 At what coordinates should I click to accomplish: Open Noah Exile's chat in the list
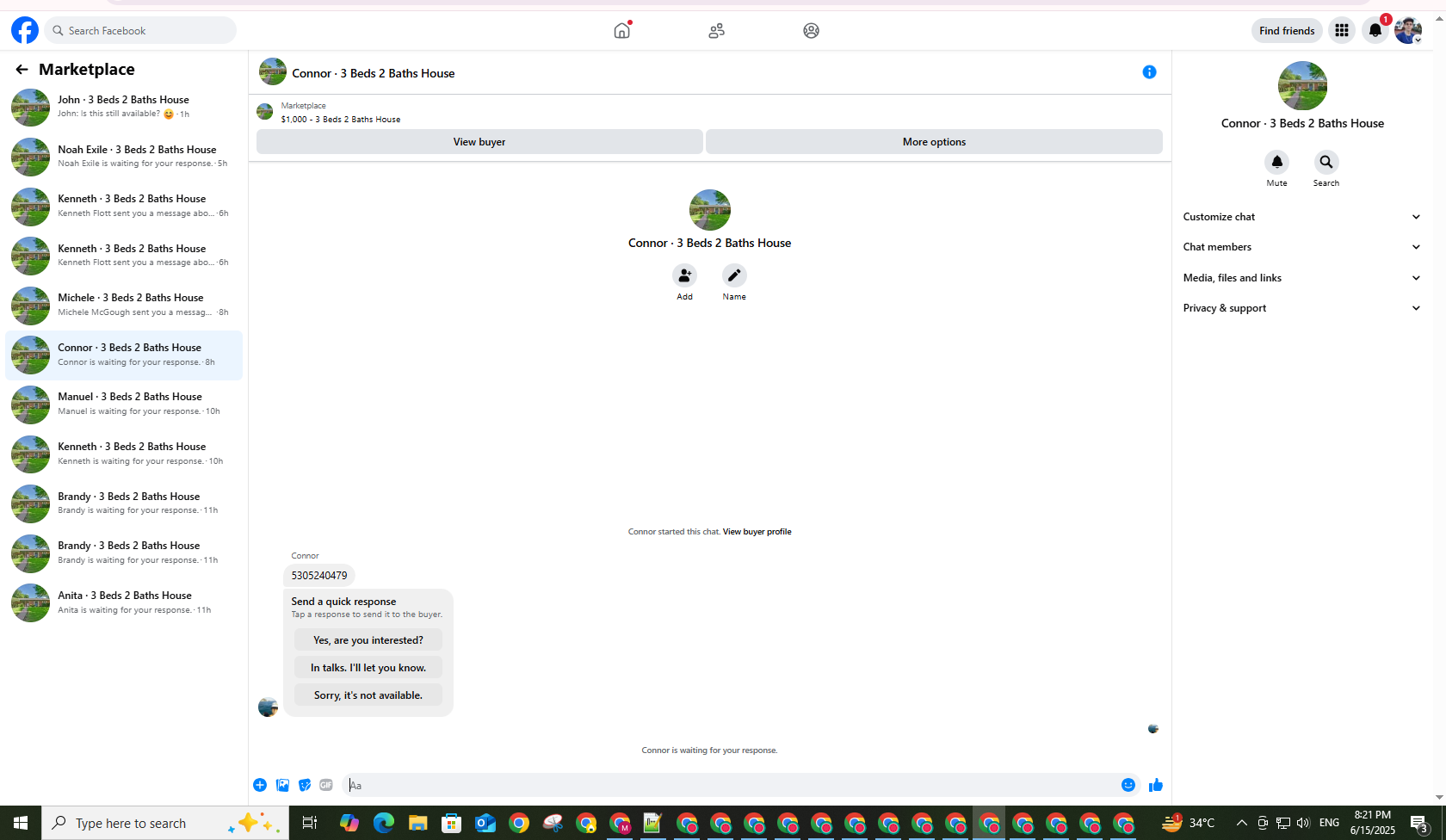pyautogui.click(x=124, y=157)
